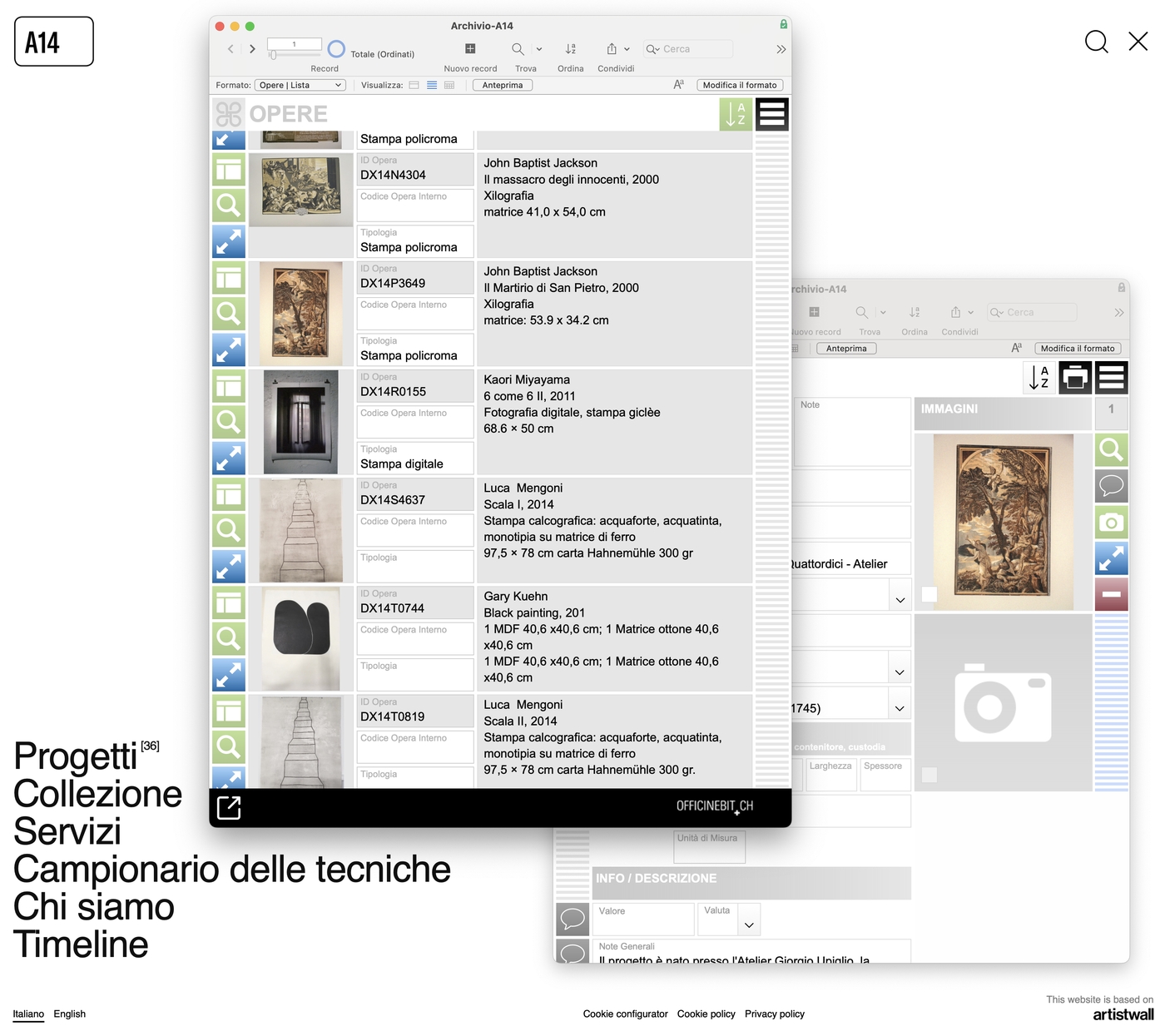Click the toolbar overflow chevrons in front window
The height and width of the screenshot is (1036, 1165).
click(x=781, y=49)
